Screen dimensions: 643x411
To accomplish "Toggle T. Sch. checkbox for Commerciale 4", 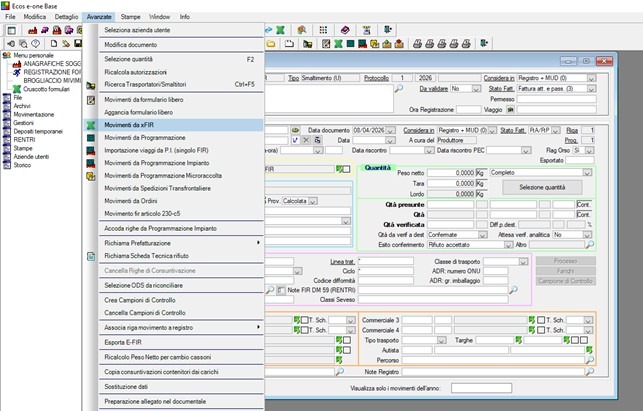I will 543,329.
